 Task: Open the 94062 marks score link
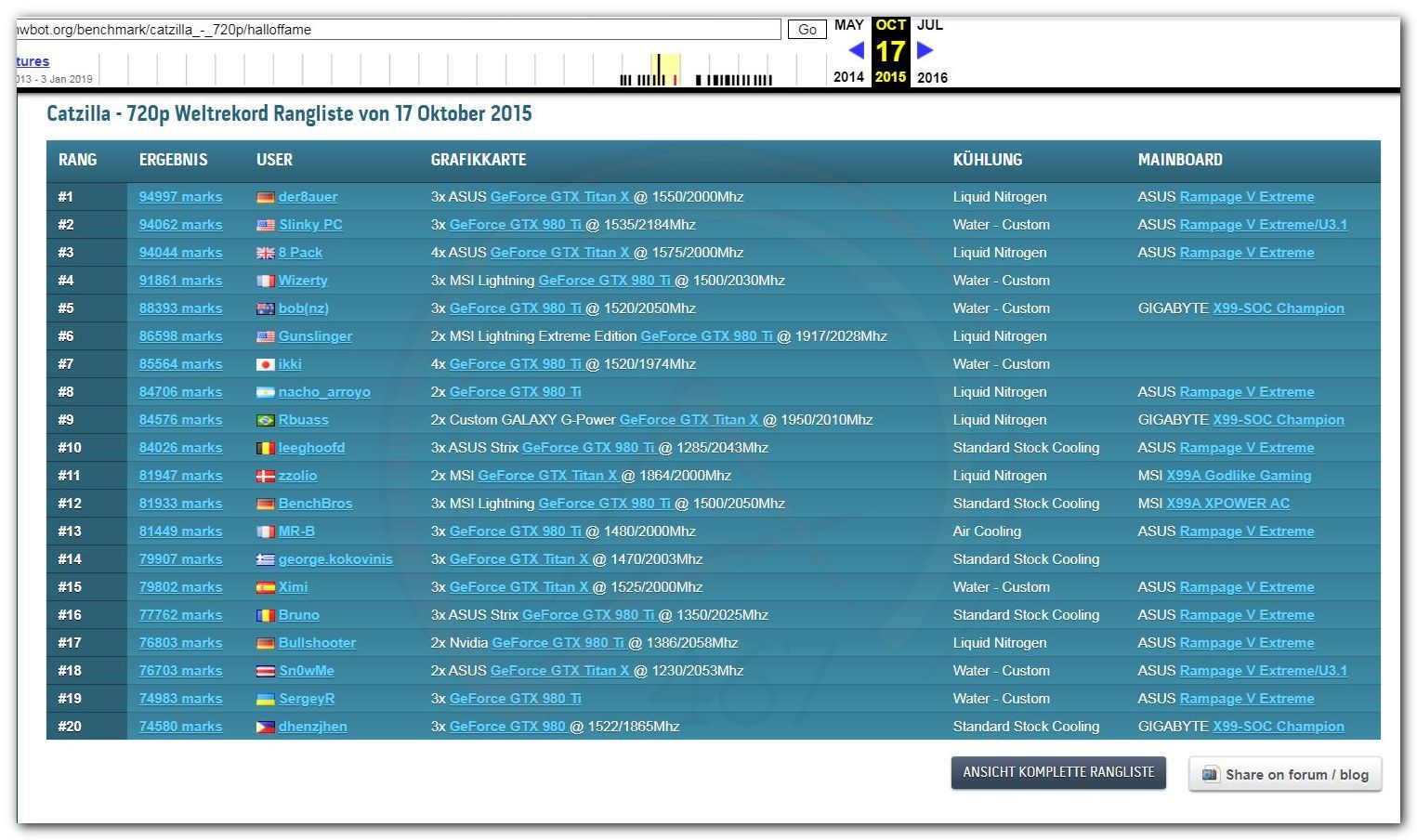pos(180,225)
